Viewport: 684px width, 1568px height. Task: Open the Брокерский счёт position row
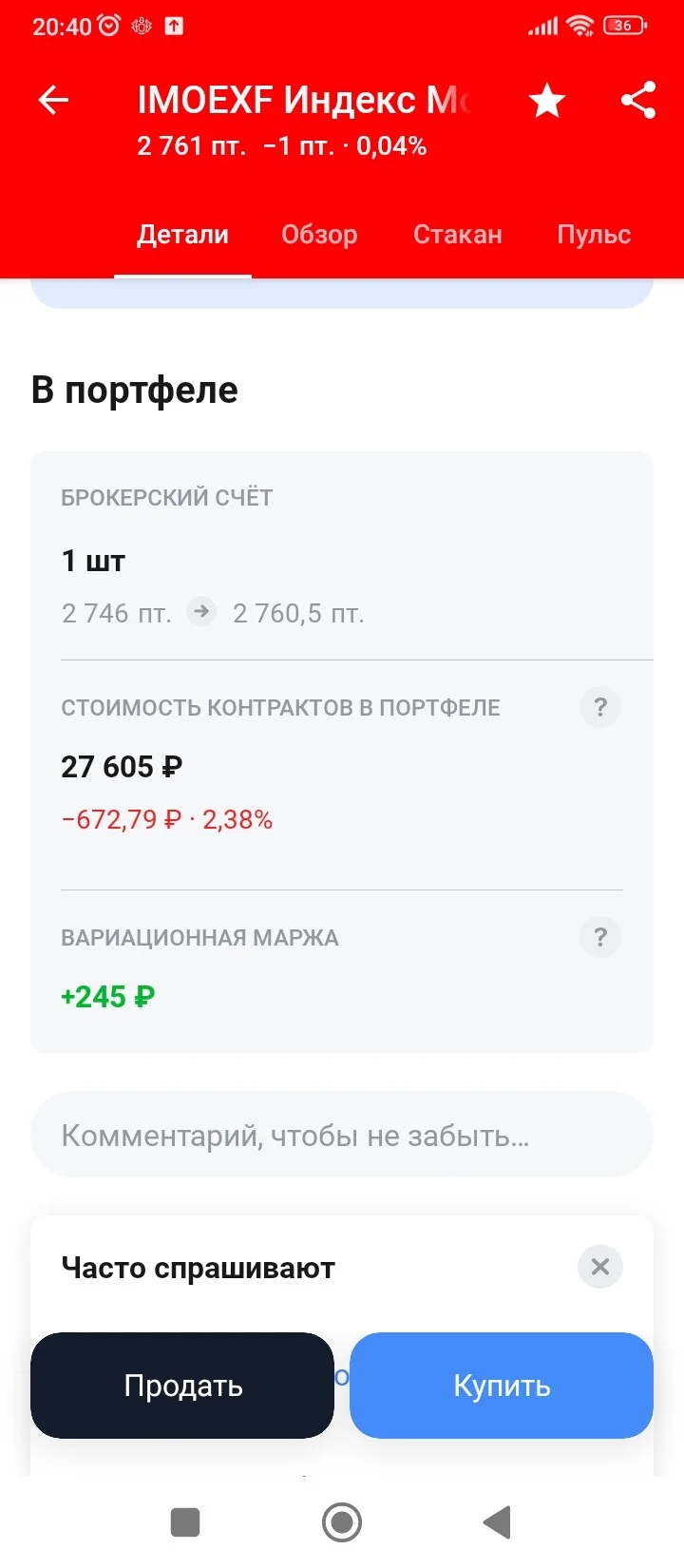(x=342, y=556)
